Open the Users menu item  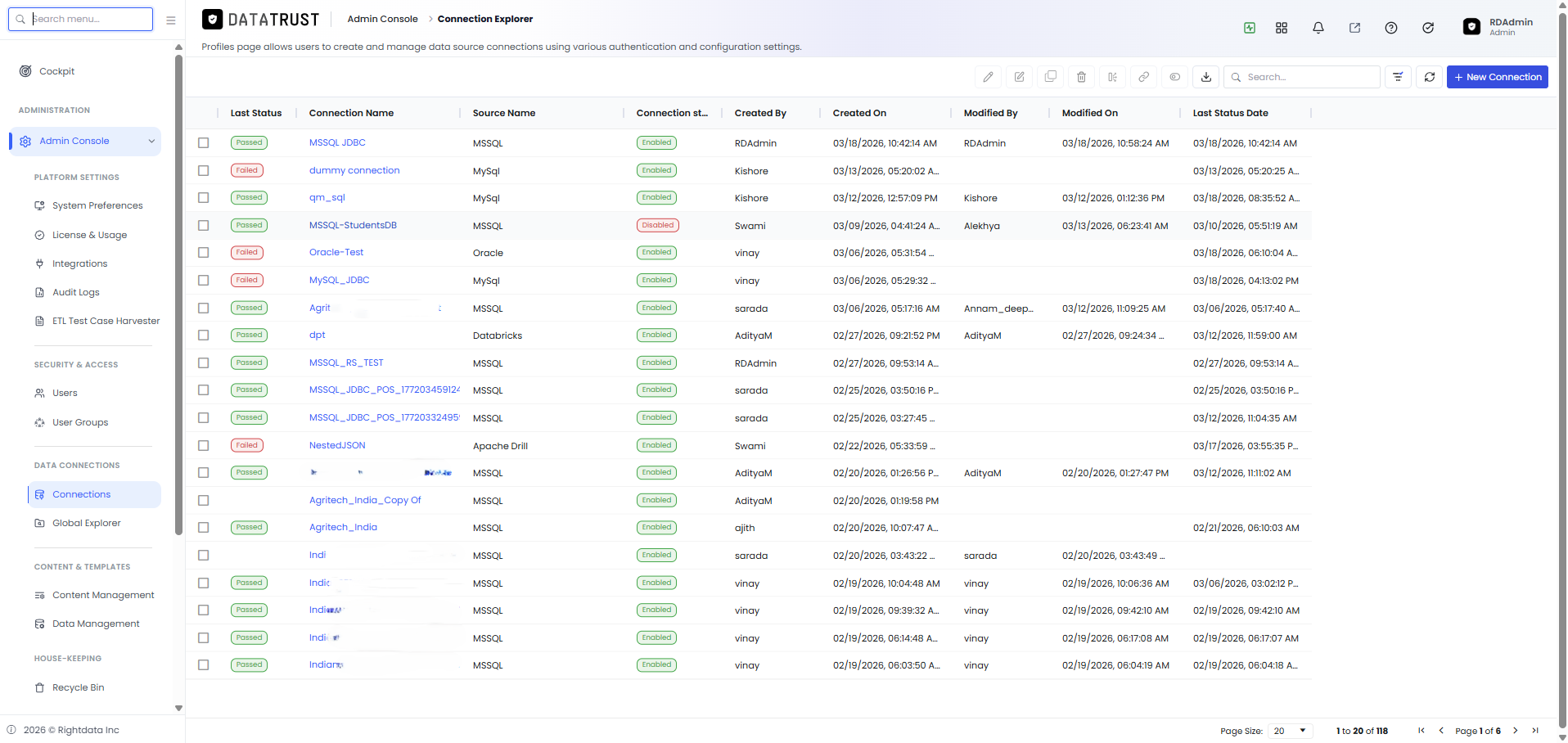pos(65,394)
